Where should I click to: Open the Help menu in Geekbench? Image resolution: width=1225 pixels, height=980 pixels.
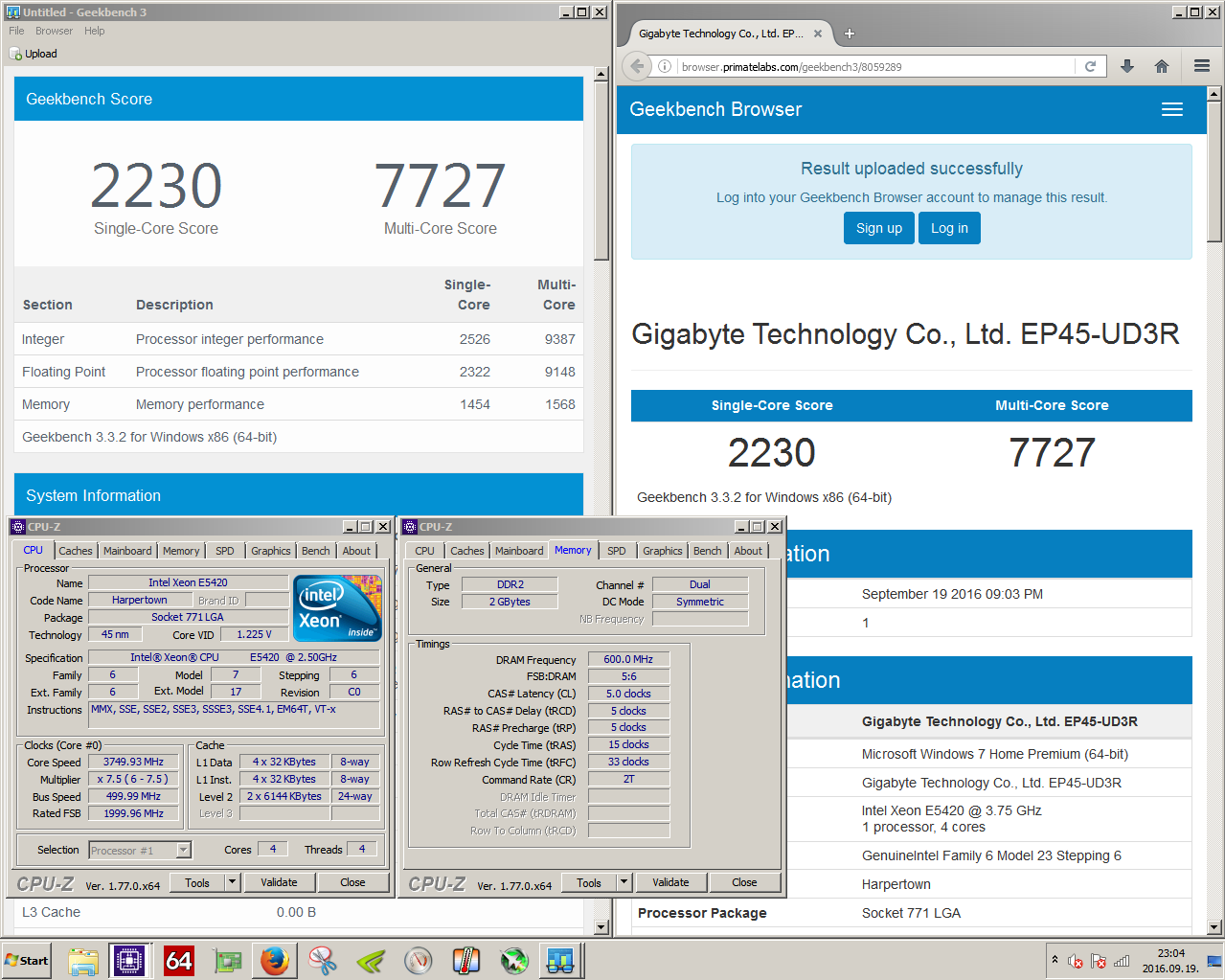click(x=94, y=31)
